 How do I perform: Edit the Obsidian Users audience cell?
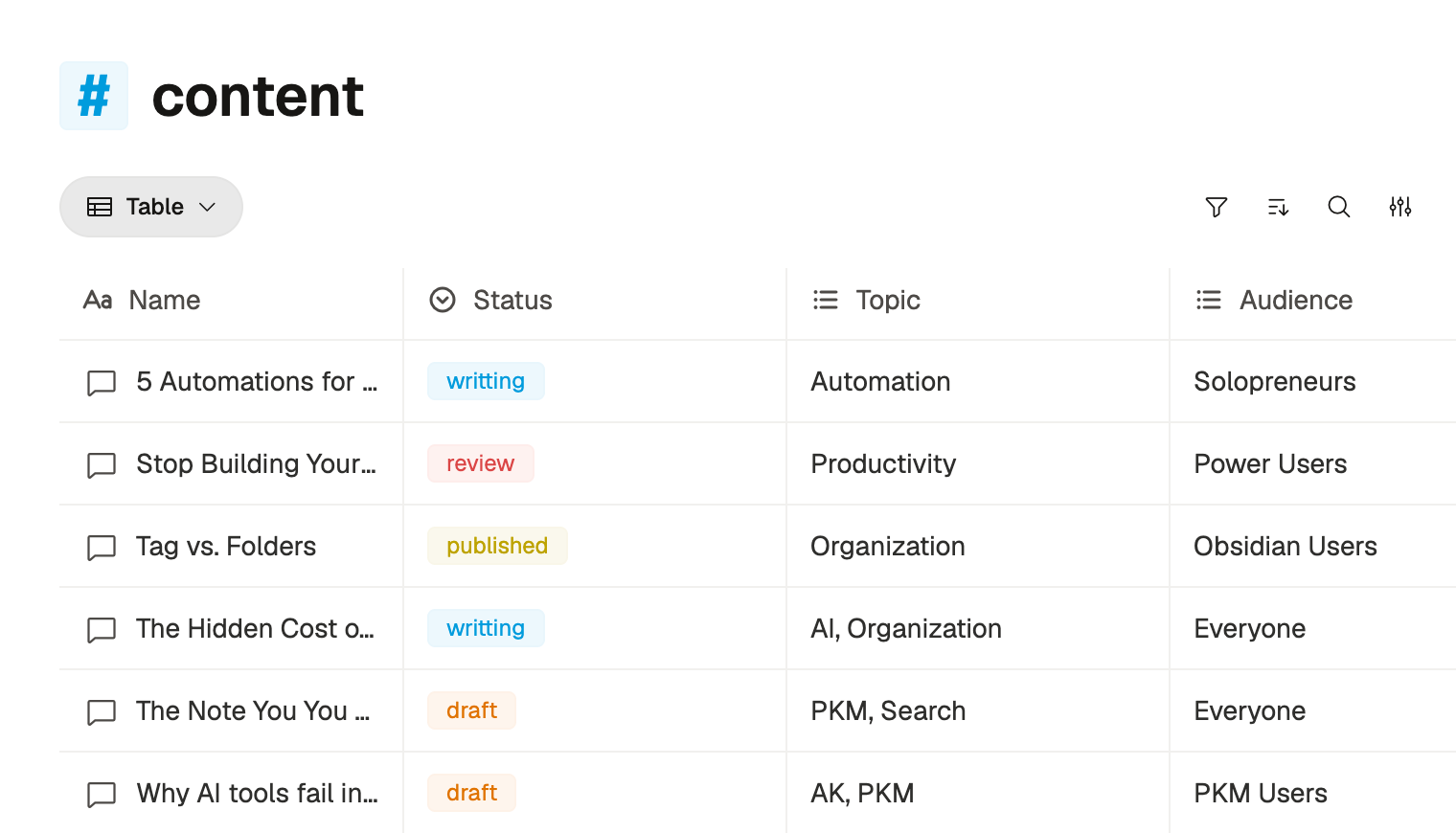[1285, 547]
